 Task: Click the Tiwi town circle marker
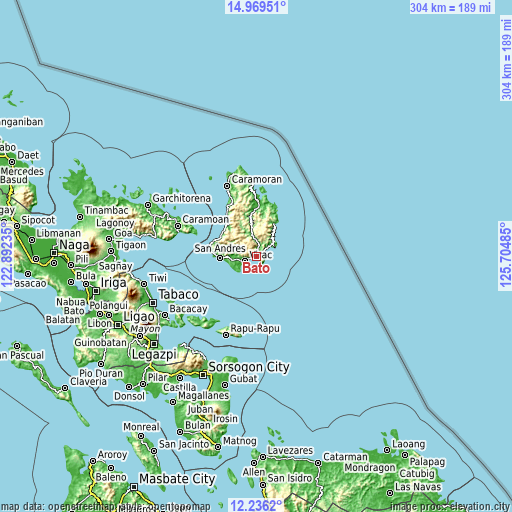click(144, 284)
